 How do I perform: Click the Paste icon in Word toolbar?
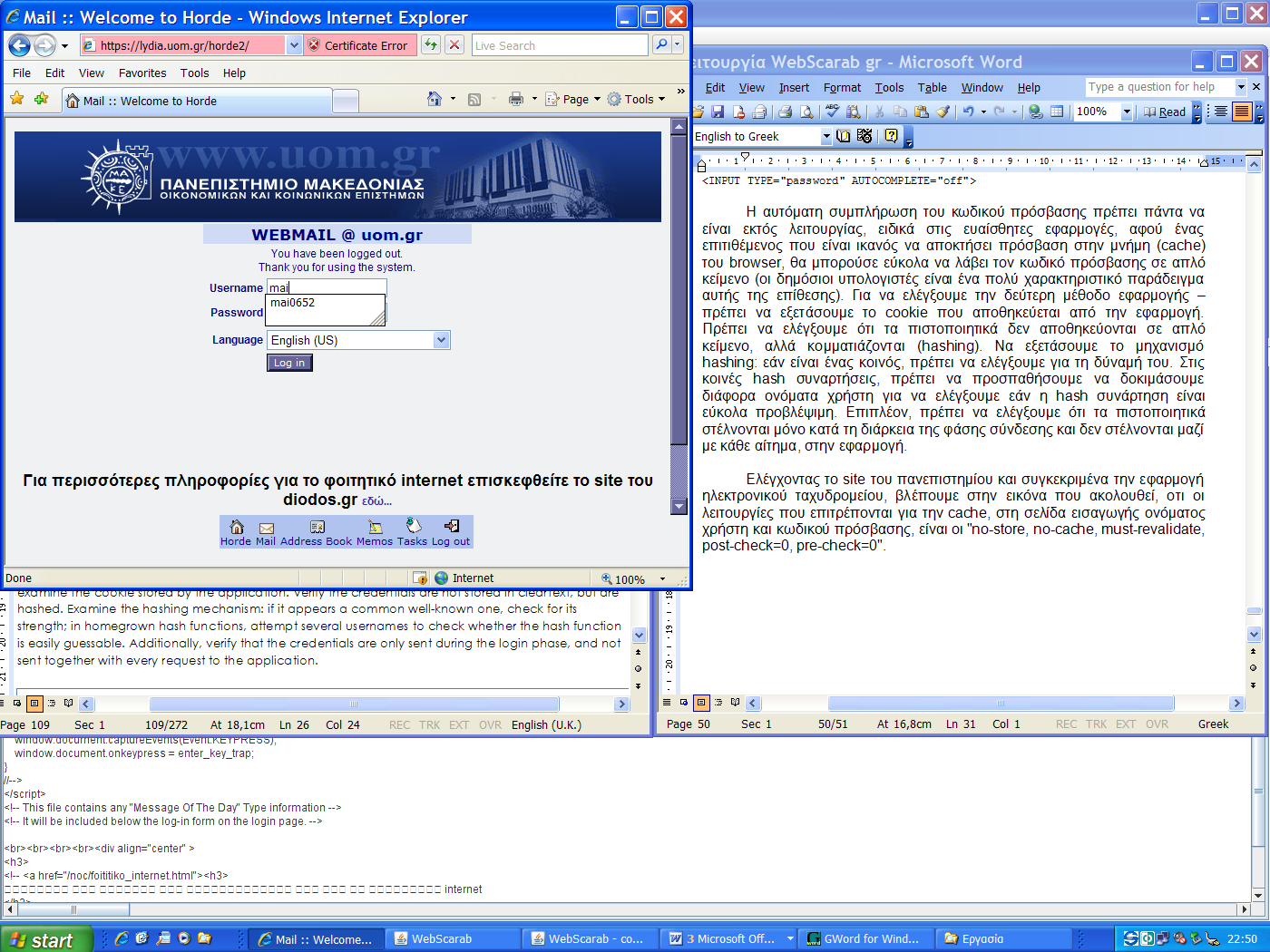(922, 112)
